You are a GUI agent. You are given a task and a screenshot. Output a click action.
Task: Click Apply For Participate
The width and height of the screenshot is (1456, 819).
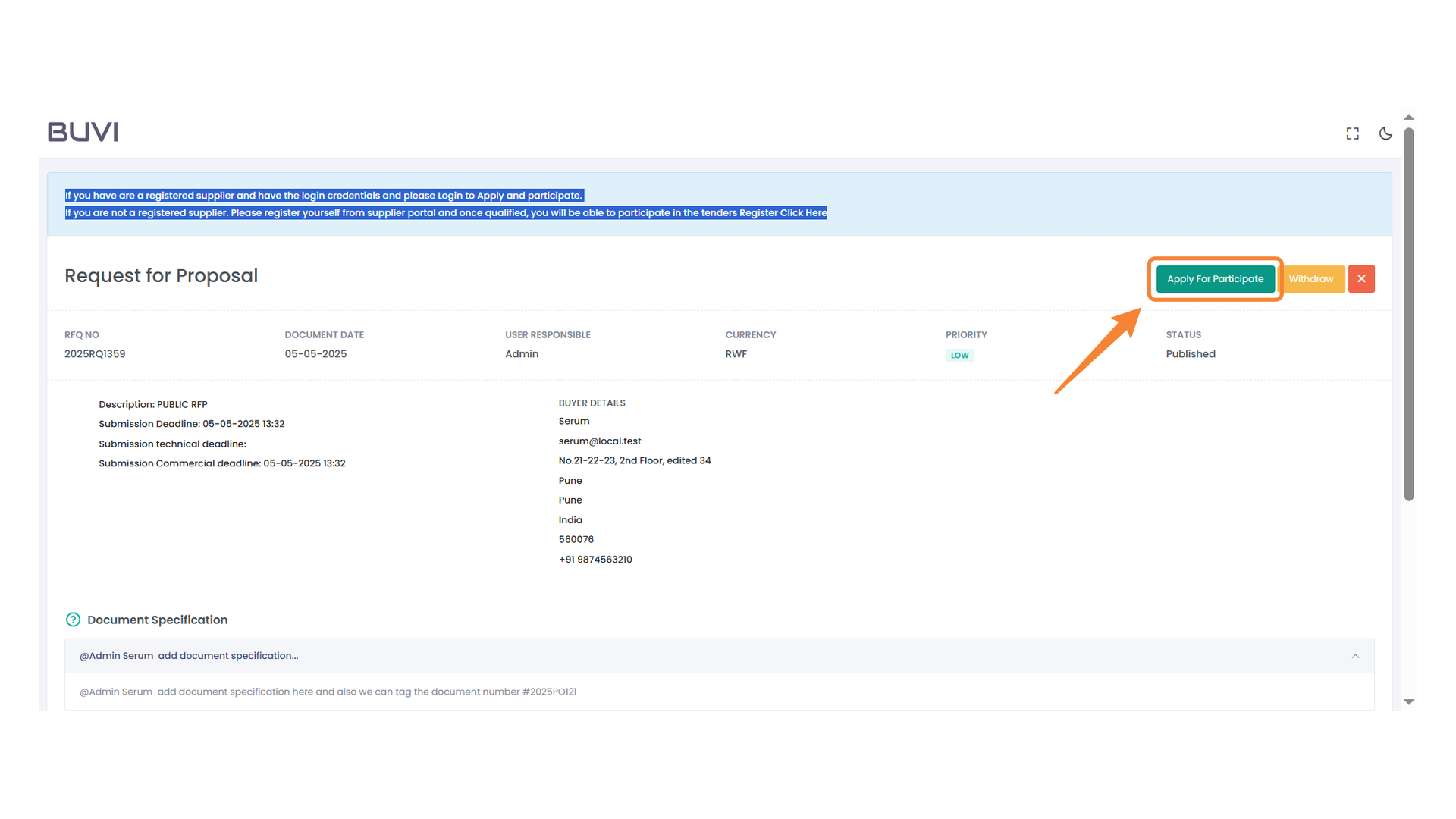coord(1214,278)
